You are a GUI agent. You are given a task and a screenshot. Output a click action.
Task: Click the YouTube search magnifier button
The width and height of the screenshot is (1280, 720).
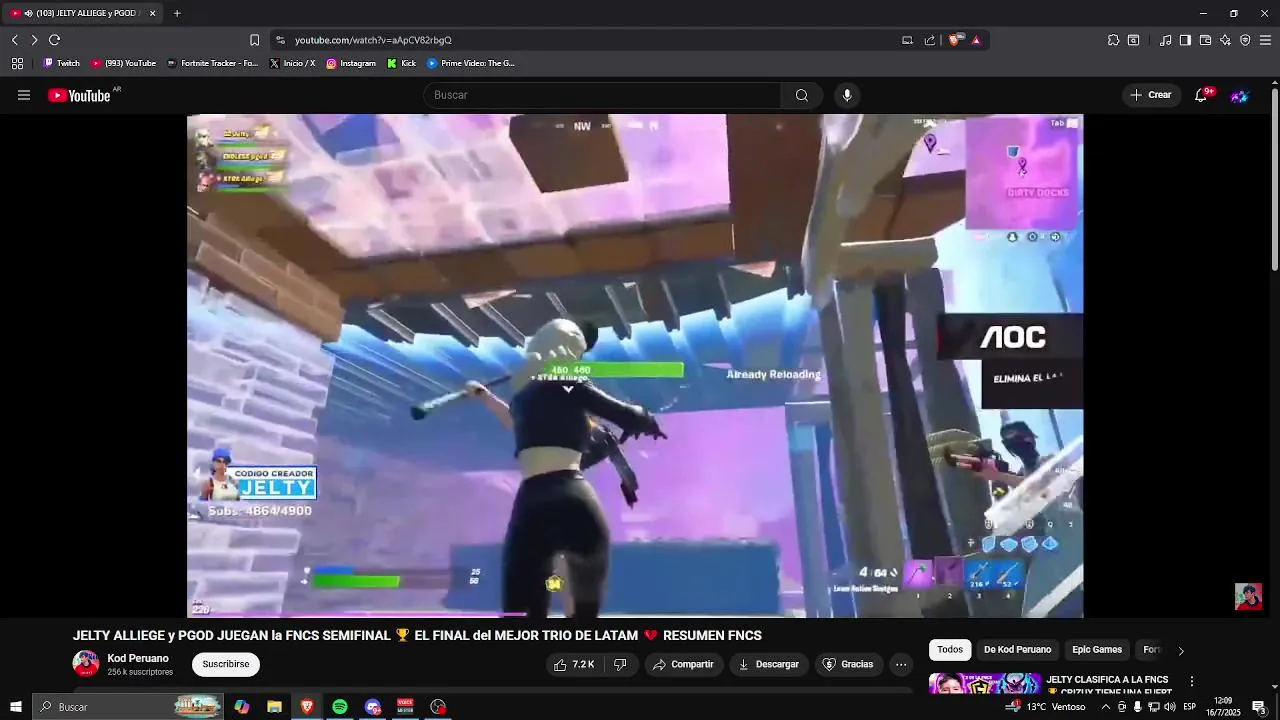(802, 95)
